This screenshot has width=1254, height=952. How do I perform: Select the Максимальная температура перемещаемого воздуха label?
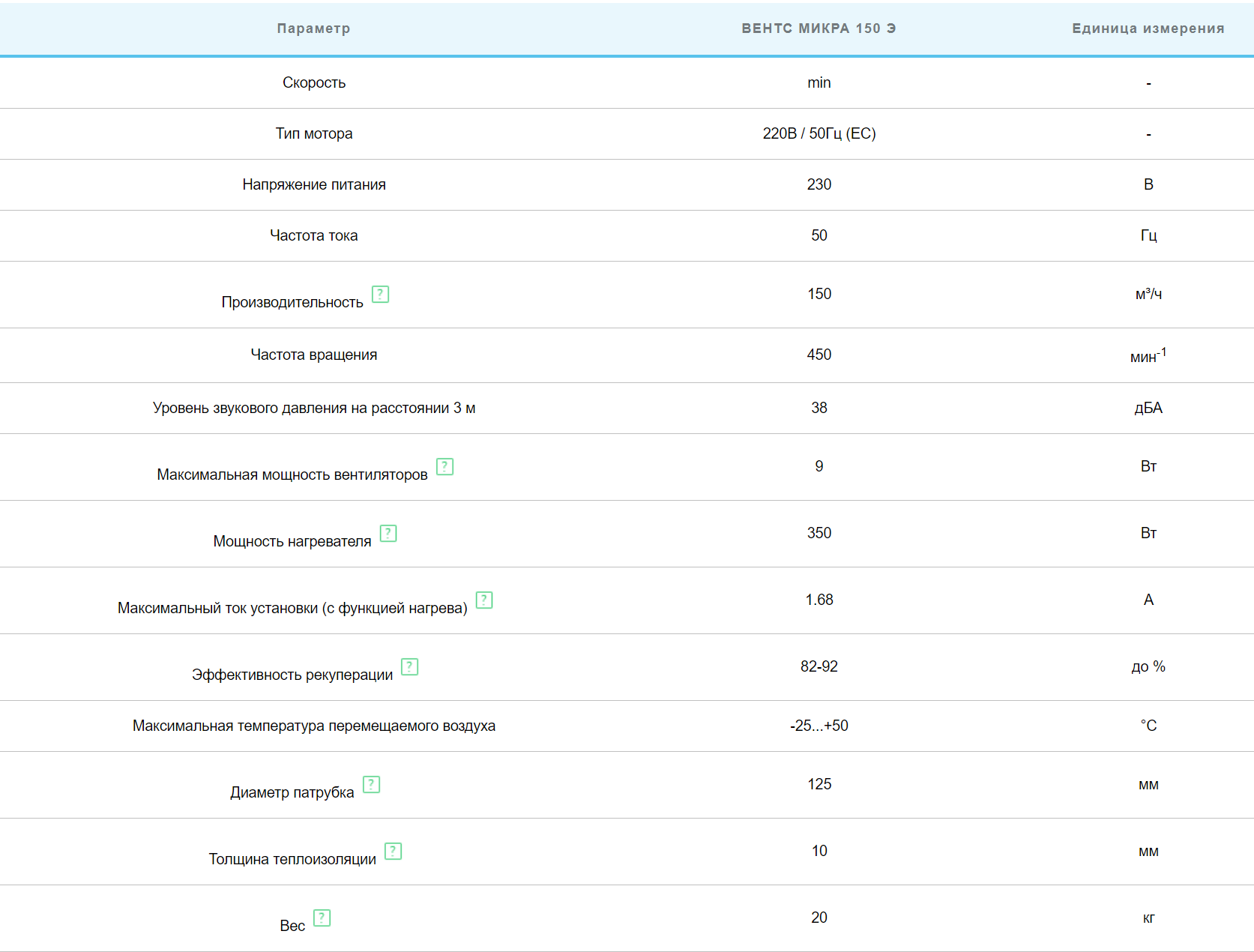(x=314, y=726)
